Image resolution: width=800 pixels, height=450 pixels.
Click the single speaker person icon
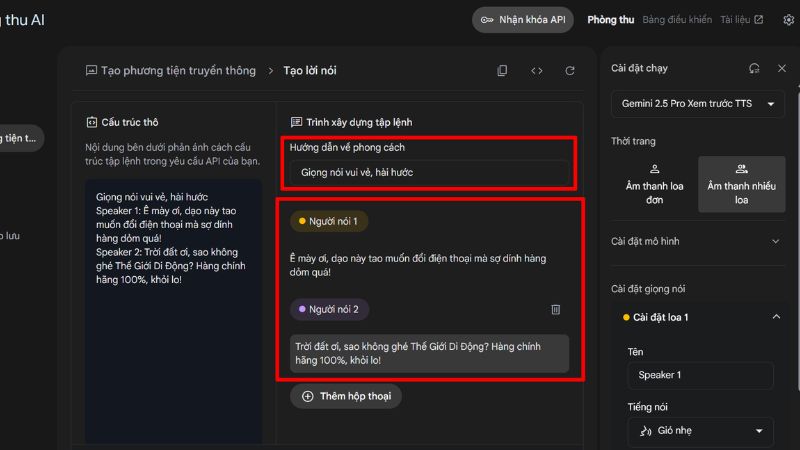[x=654, y=169]
